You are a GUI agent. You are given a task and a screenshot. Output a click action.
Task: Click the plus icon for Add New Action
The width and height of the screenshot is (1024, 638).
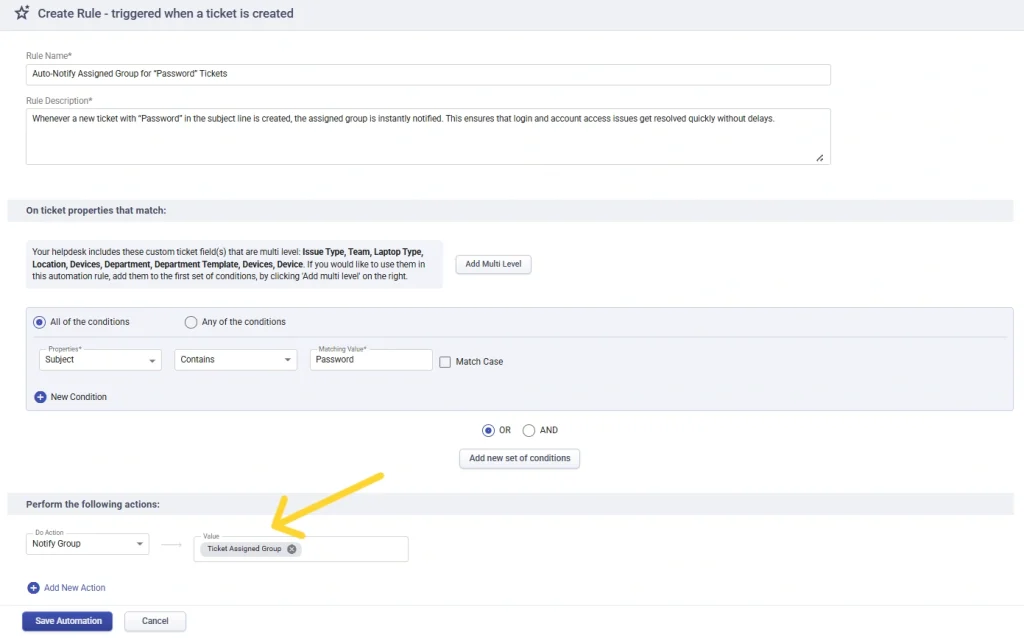33,588
